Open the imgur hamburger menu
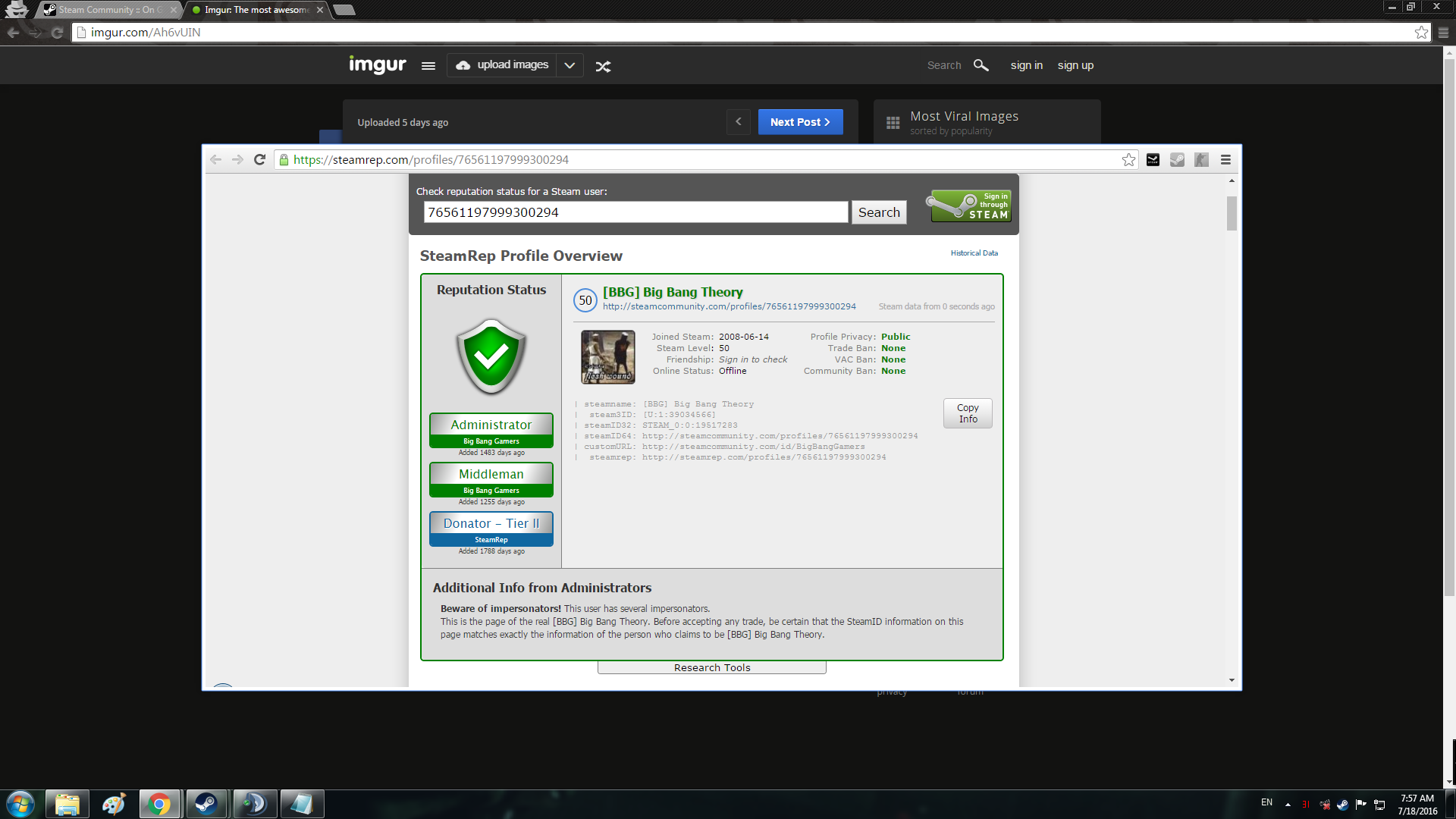 coord(428,66)
